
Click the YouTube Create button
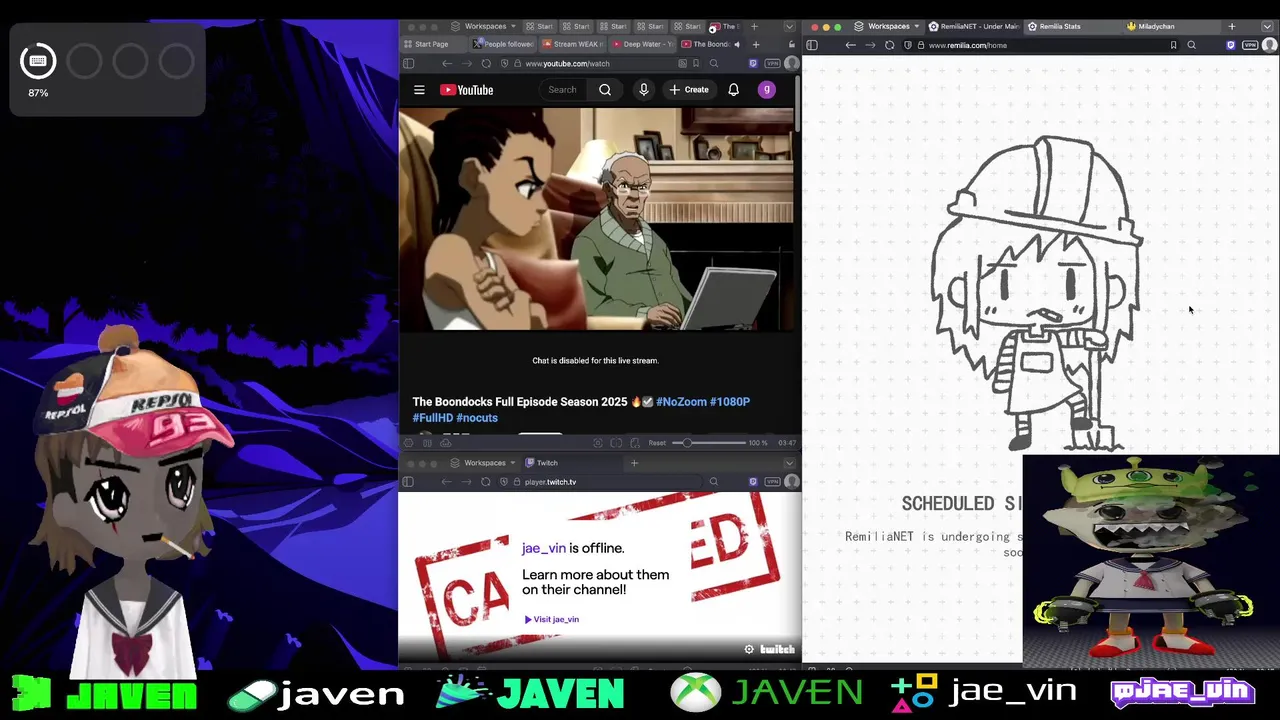(x=690, y=90)
